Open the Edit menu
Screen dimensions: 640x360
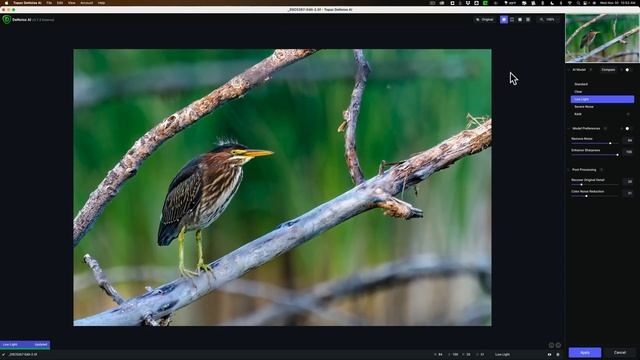[60, 3]
